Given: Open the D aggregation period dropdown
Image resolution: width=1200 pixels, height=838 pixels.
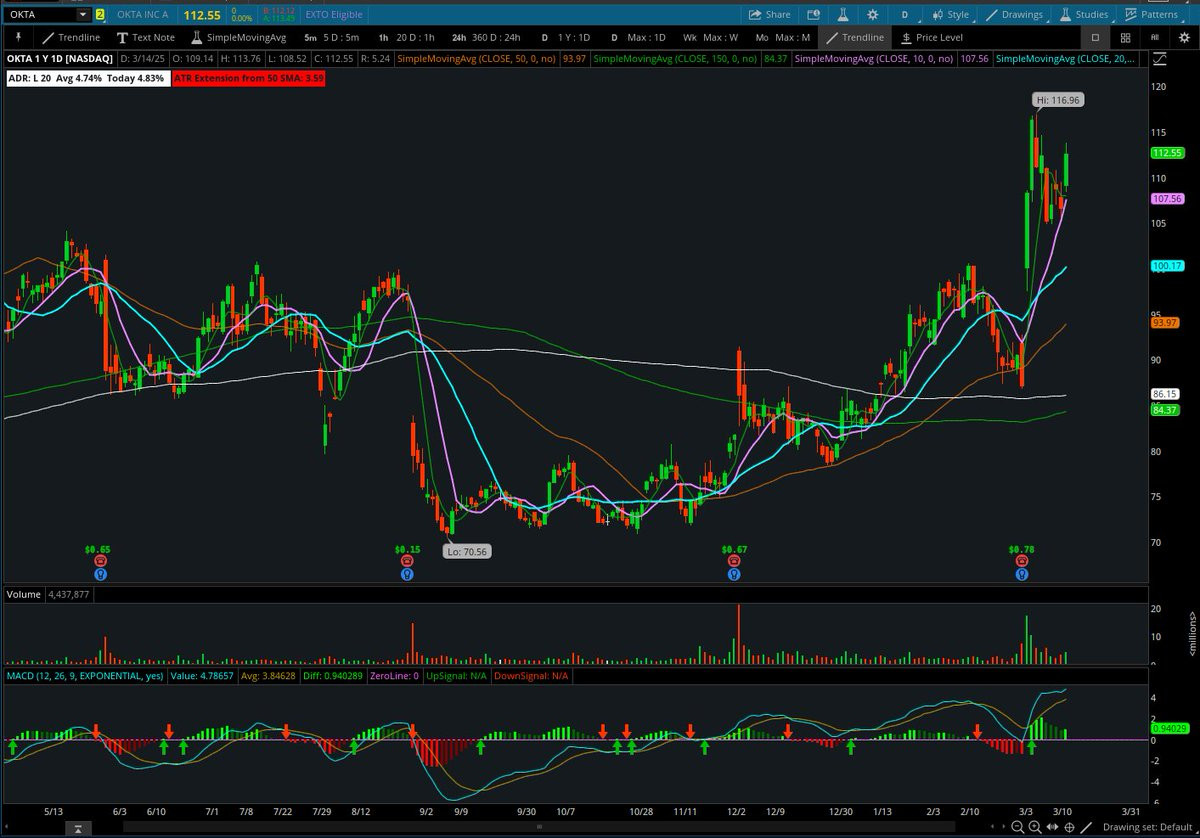Looking at the screenshot, I should (905, 15).
